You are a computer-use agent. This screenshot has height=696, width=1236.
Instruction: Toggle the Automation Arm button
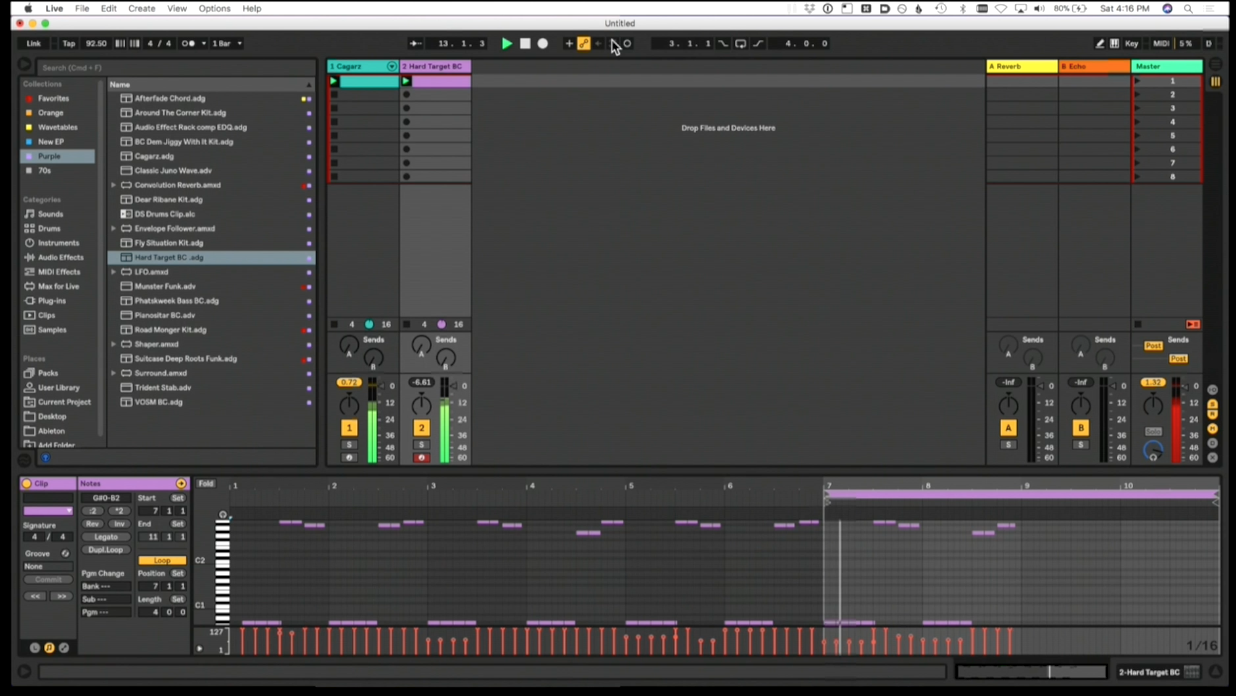point(584,44)
